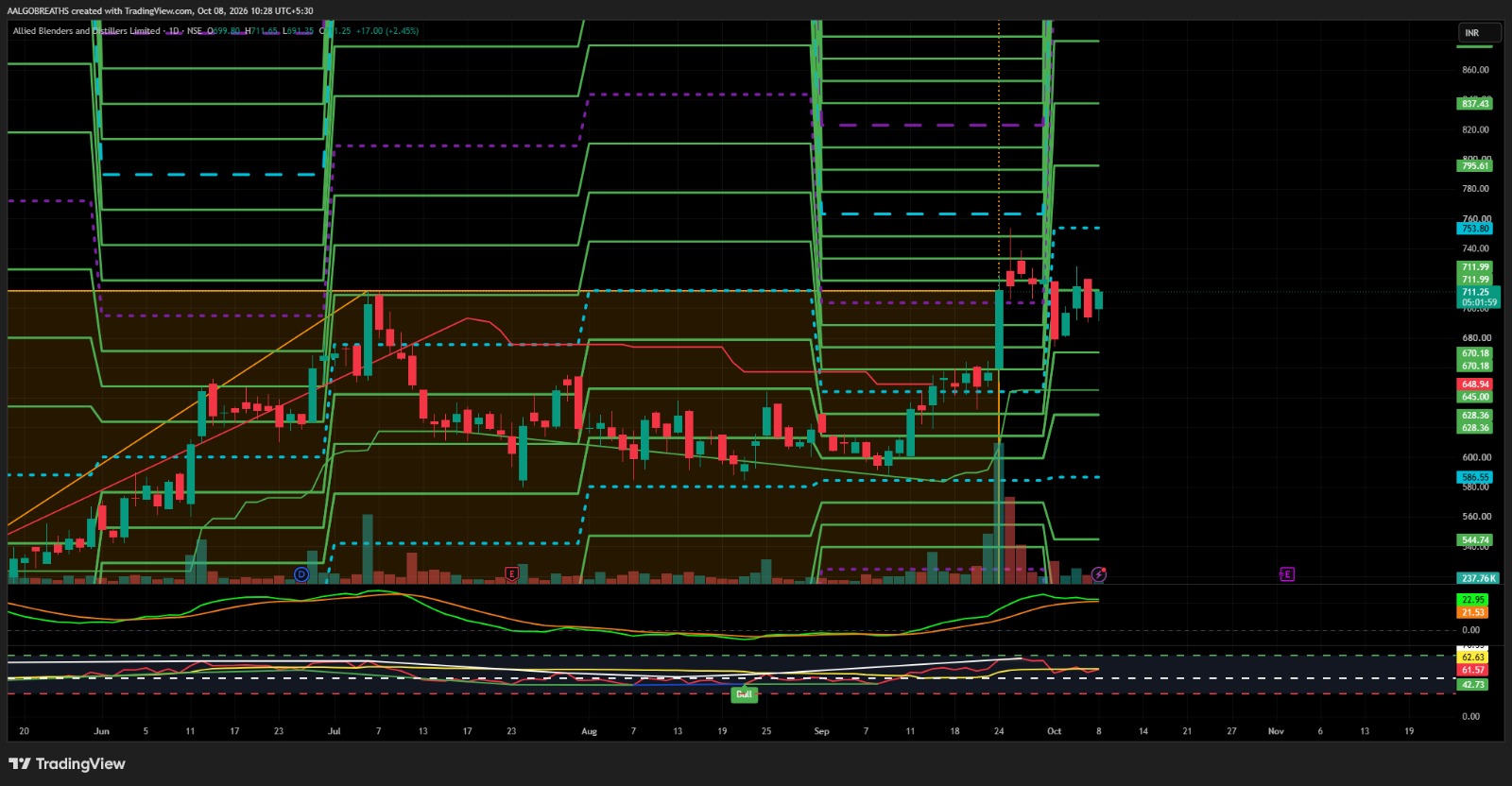Screen dimensions: 1512x786
Task: Open the purple upcoming earnings 'E' marker
Action: pyautogui.click(x=1287, y=573)
